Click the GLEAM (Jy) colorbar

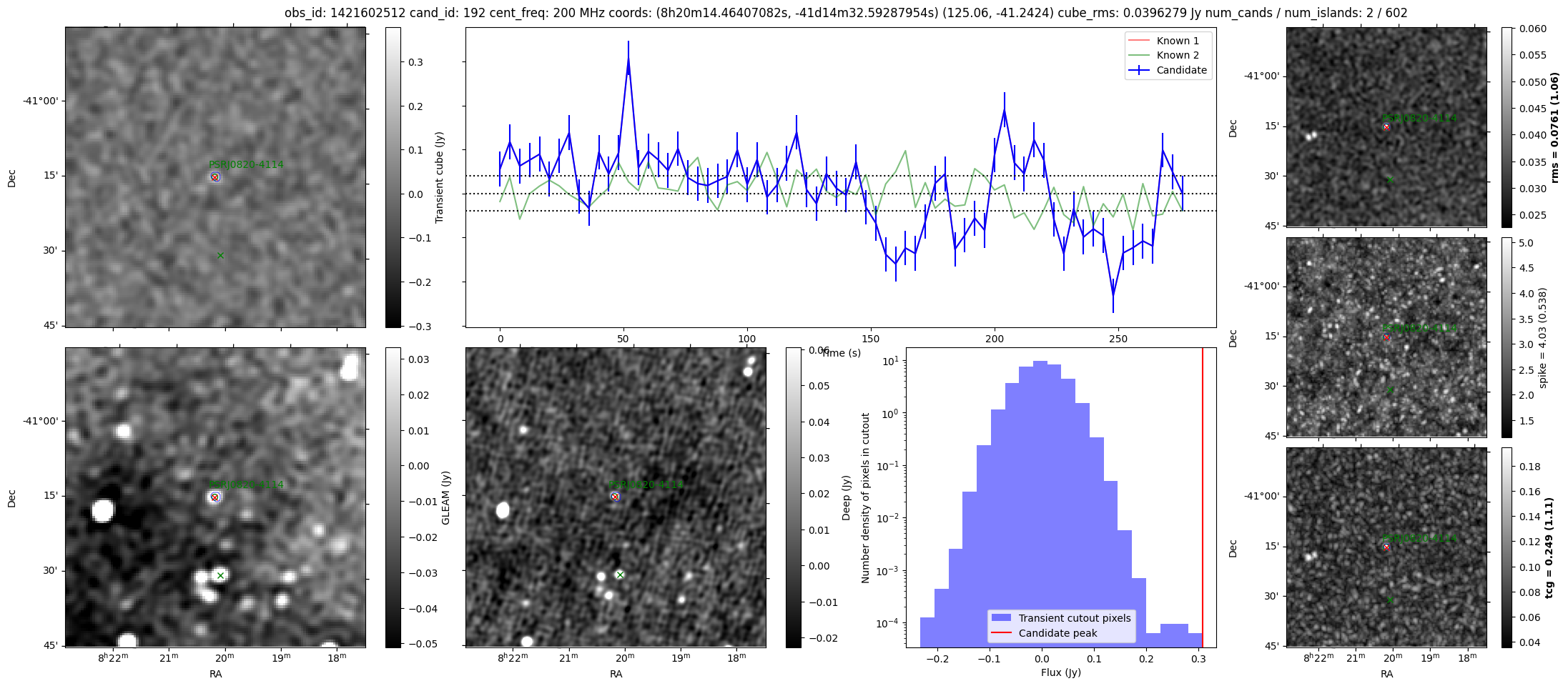pyautogui.click(x=393, y=497)
